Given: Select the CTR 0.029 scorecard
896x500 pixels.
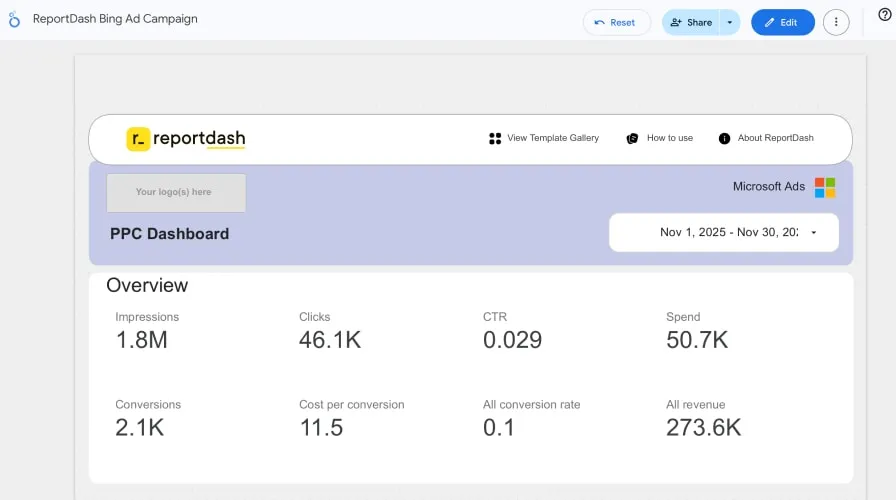Looking at the screenshot, I should click(512, 331).
